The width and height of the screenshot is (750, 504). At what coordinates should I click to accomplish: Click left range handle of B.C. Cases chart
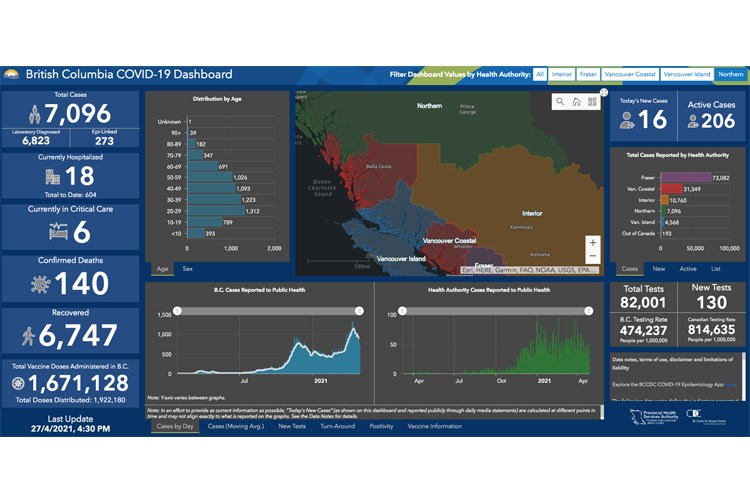pos(177,311)
